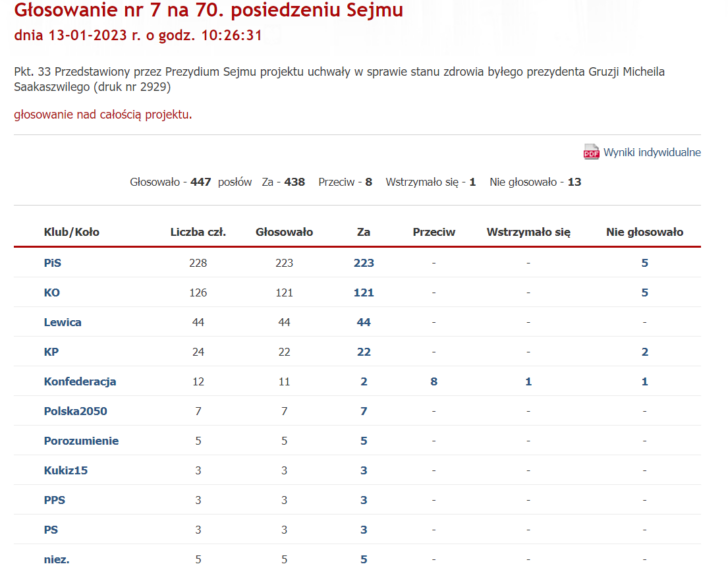This screenshot has height=587, width=728.
Task: Click Konfederacja 'Za' votes value 2
Action: [364, 382]
